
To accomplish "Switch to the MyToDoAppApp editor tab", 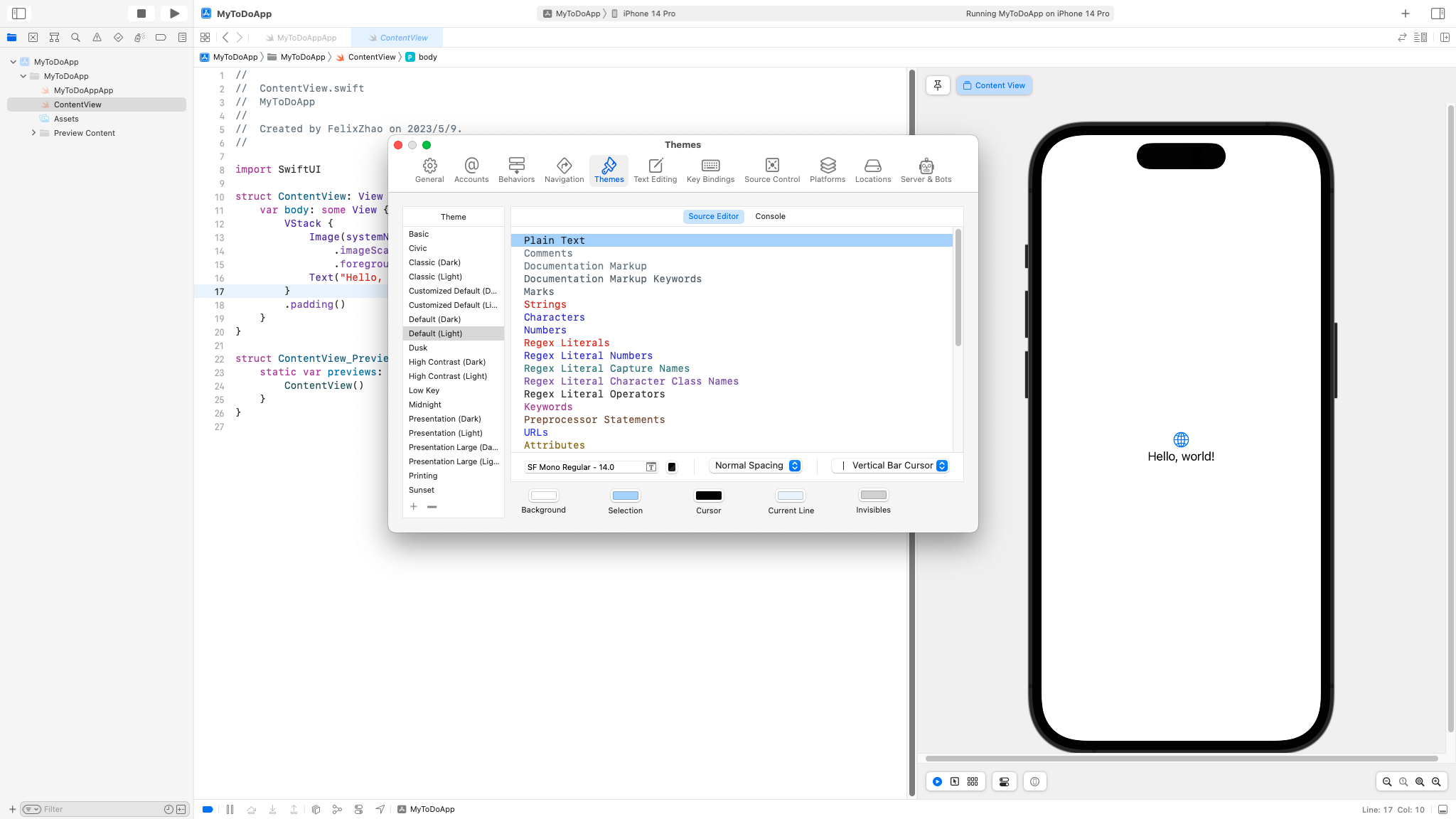I will tap(306, 38).
